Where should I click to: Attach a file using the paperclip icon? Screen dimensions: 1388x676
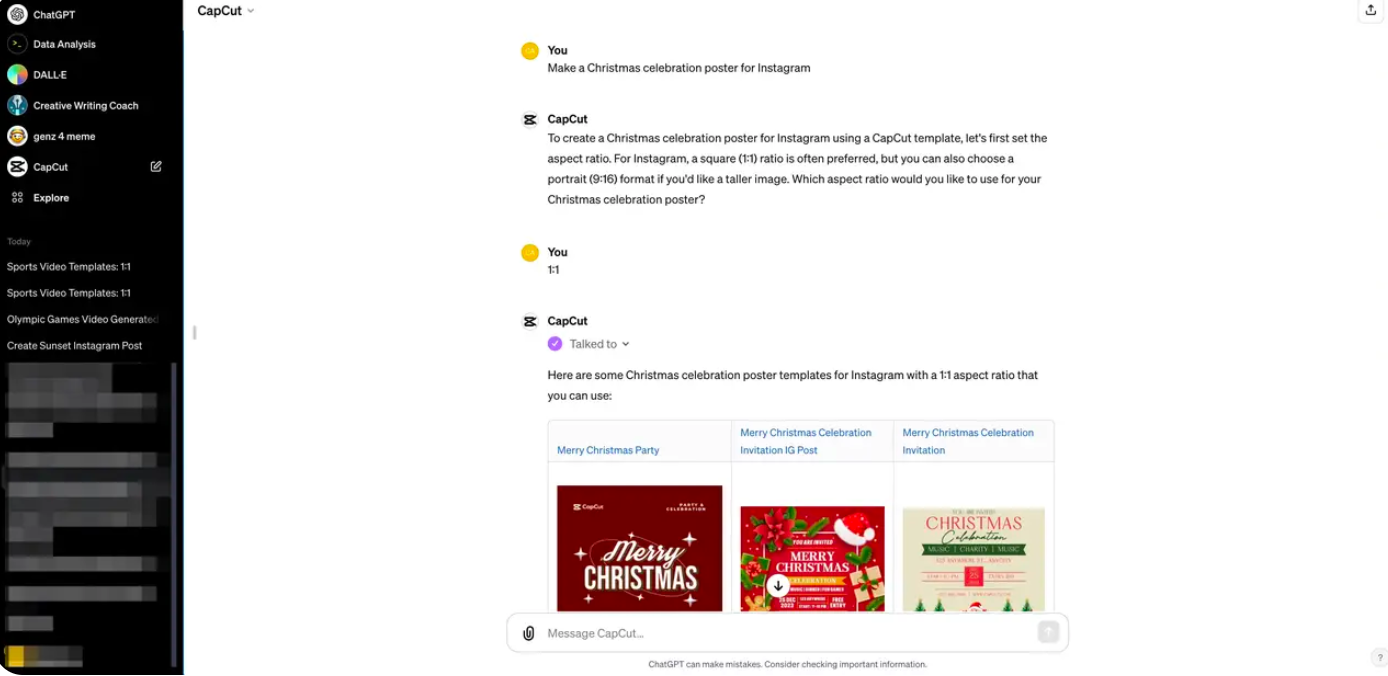point(529,633)
